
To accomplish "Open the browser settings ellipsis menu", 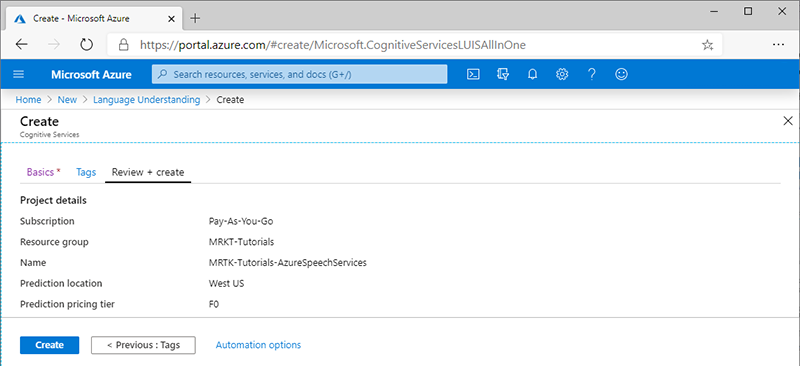I will pyautogui.click(x=778, y=45).
